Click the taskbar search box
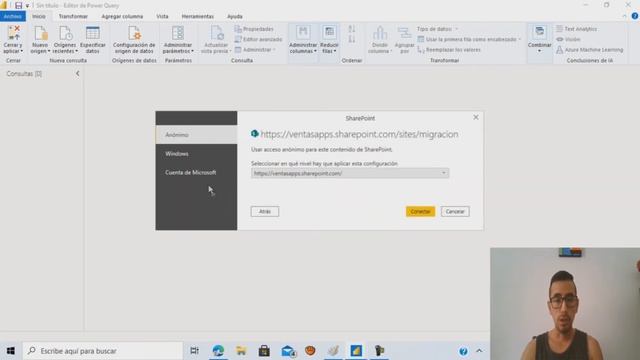The image size is (640, 360). click(103, 351)
